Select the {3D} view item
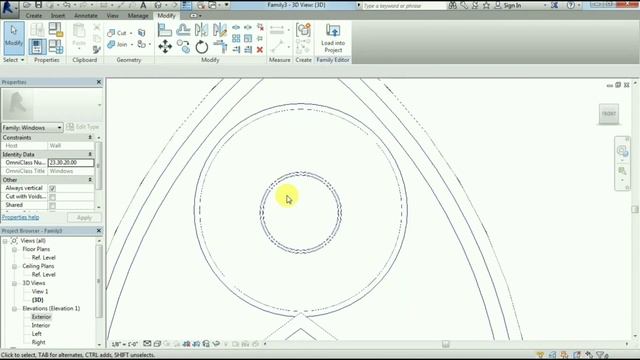The height and width of the screenshot is (360, 640). coord(38,300)
